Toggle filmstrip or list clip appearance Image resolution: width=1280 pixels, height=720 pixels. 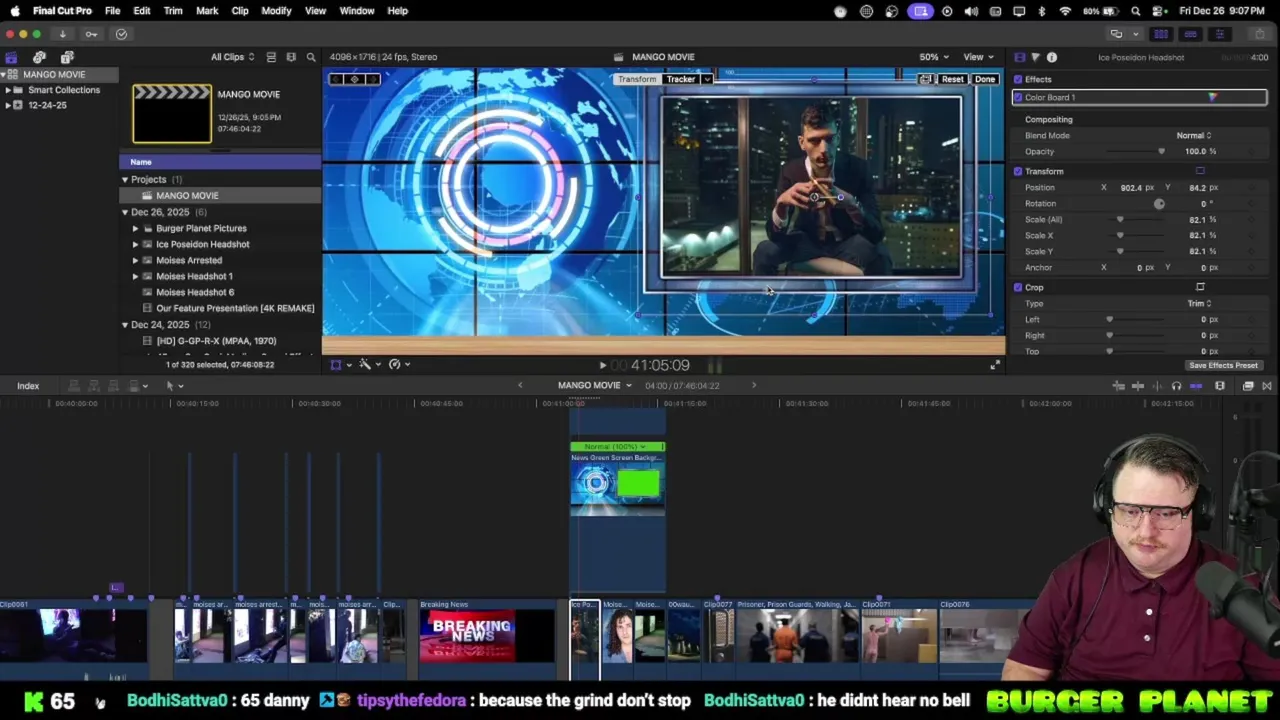pos(271,57)
